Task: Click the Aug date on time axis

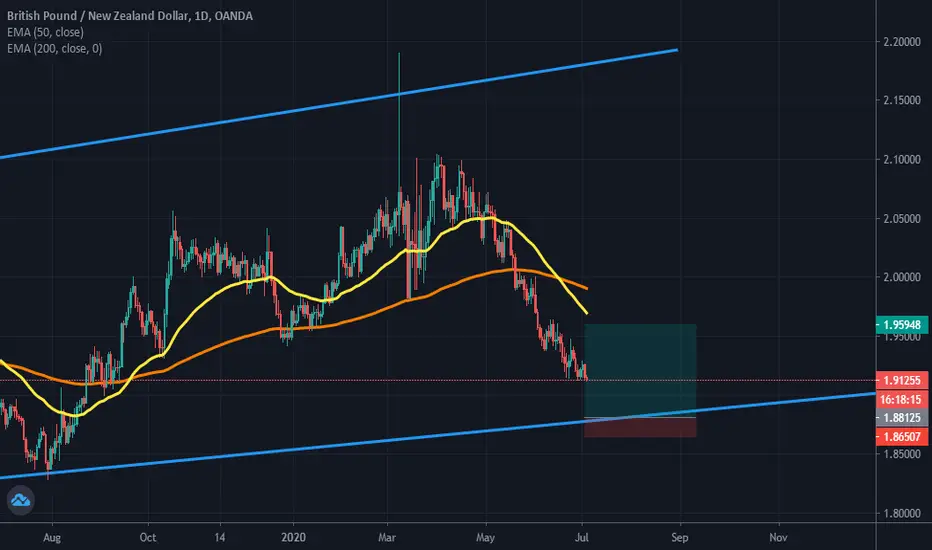Action: coord(52,538)
